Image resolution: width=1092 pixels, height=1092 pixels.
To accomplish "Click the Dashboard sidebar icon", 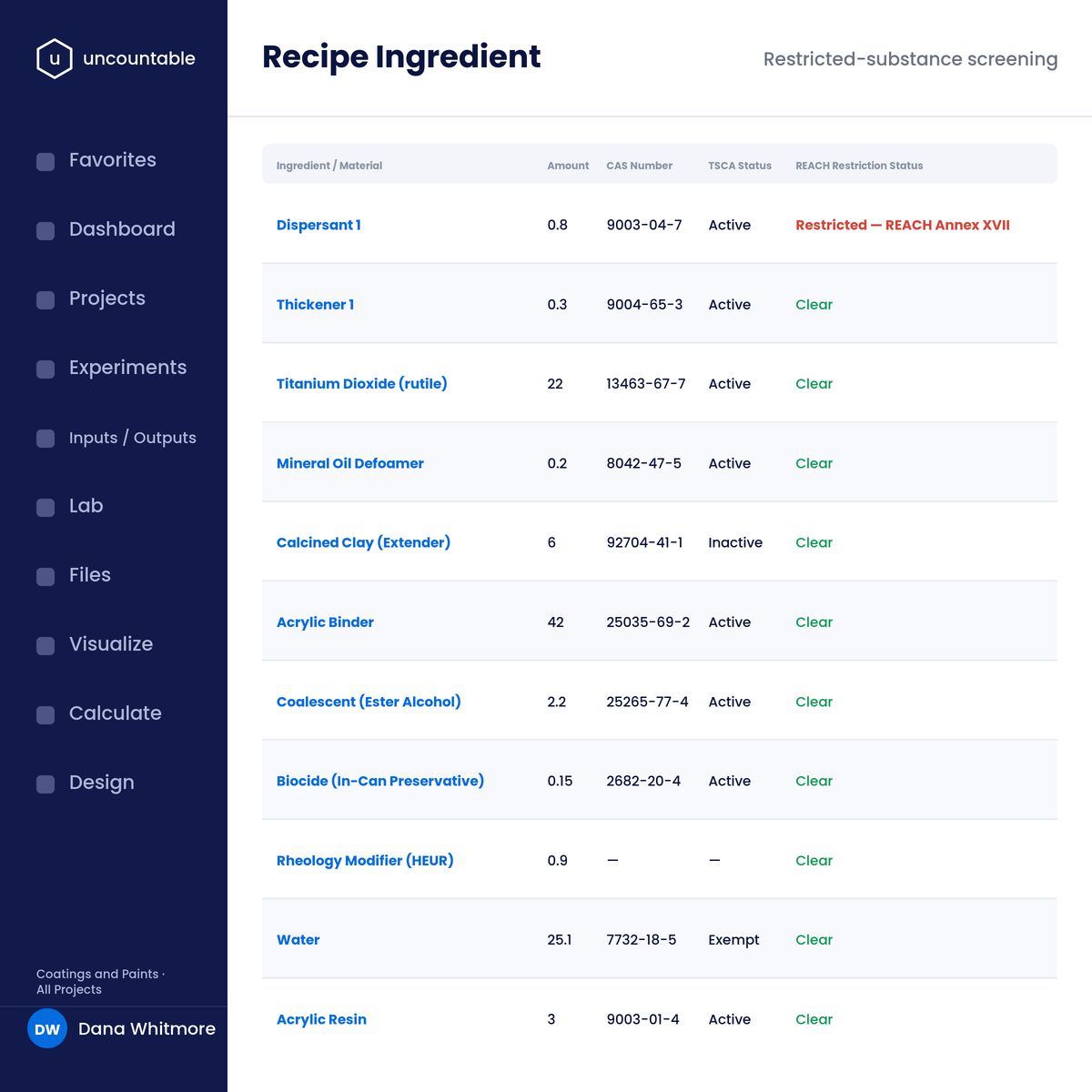I will [x=45, y=231].
